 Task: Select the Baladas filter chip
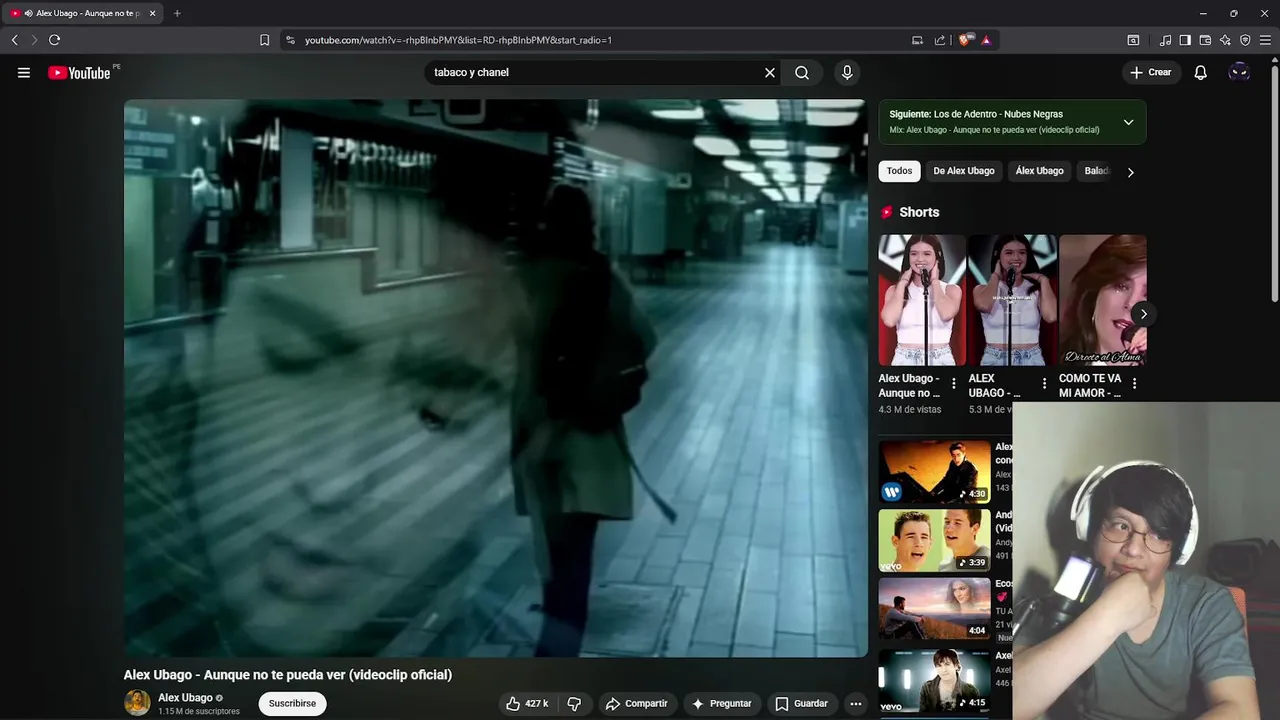tap(1096, 171)
